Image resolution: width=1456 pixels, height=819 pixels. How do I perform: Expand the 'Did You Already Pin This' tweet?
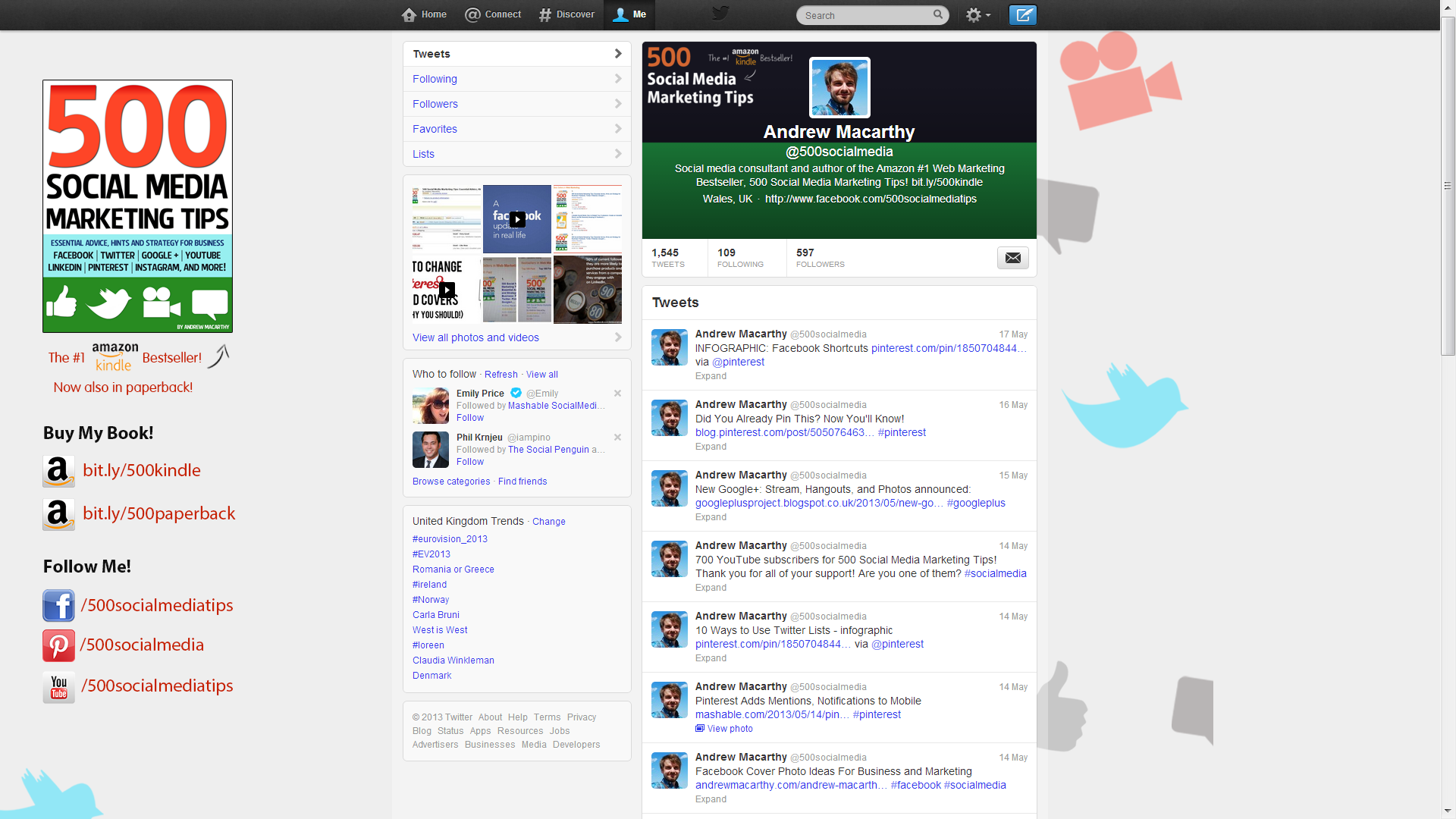coord(711,447)
